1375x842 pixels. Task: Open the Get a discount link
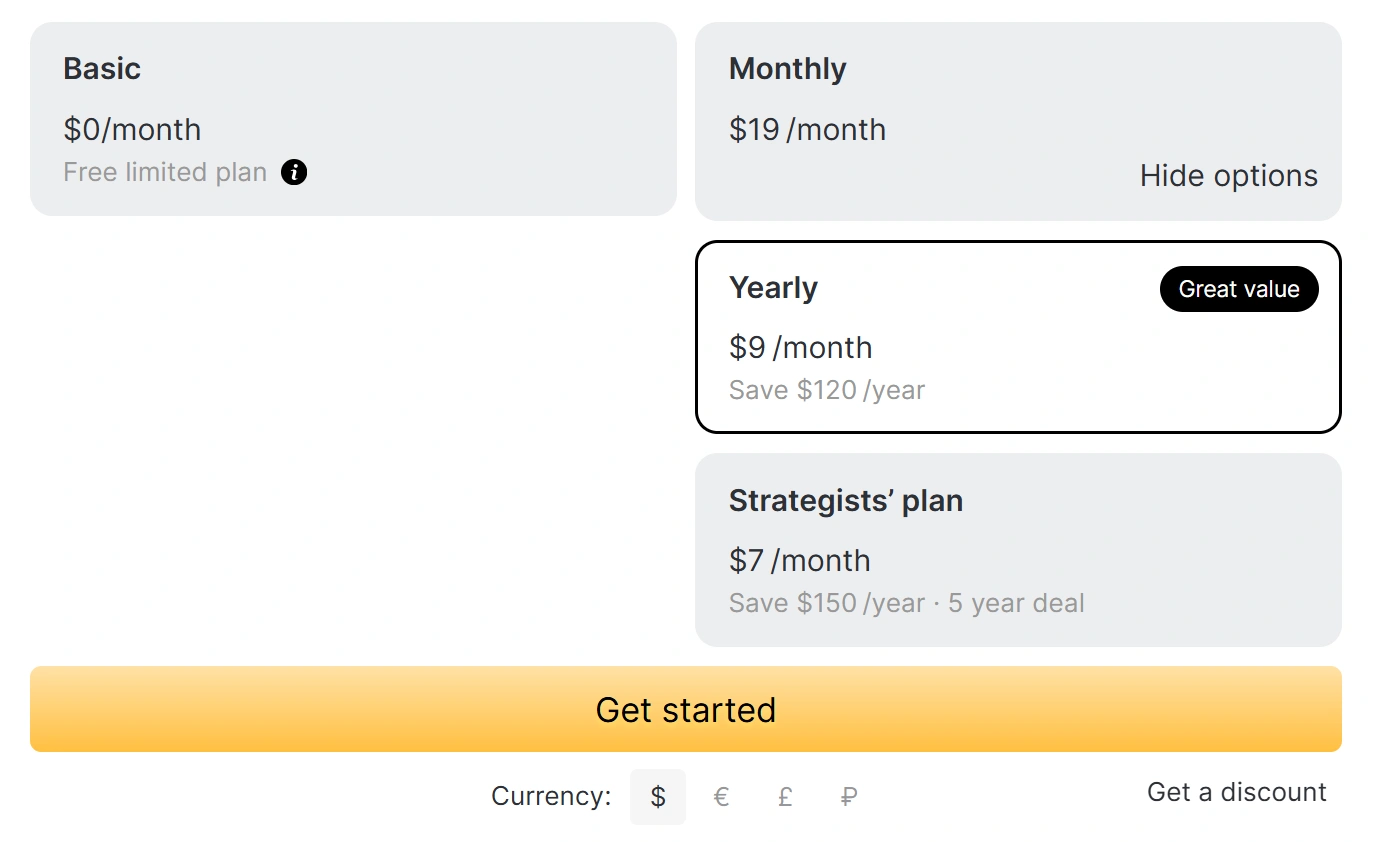click(1236, 792)
